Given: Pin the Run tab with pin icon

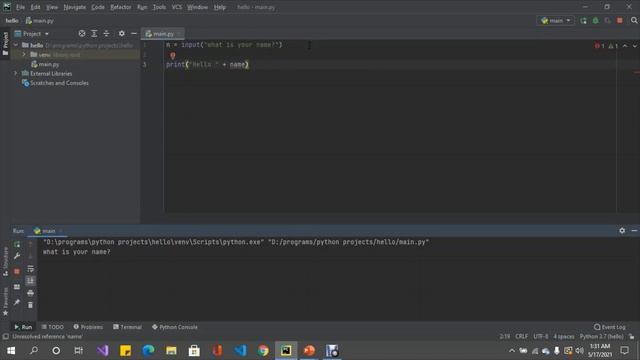Looking at the screenshot, I should [x=17, y=302].
